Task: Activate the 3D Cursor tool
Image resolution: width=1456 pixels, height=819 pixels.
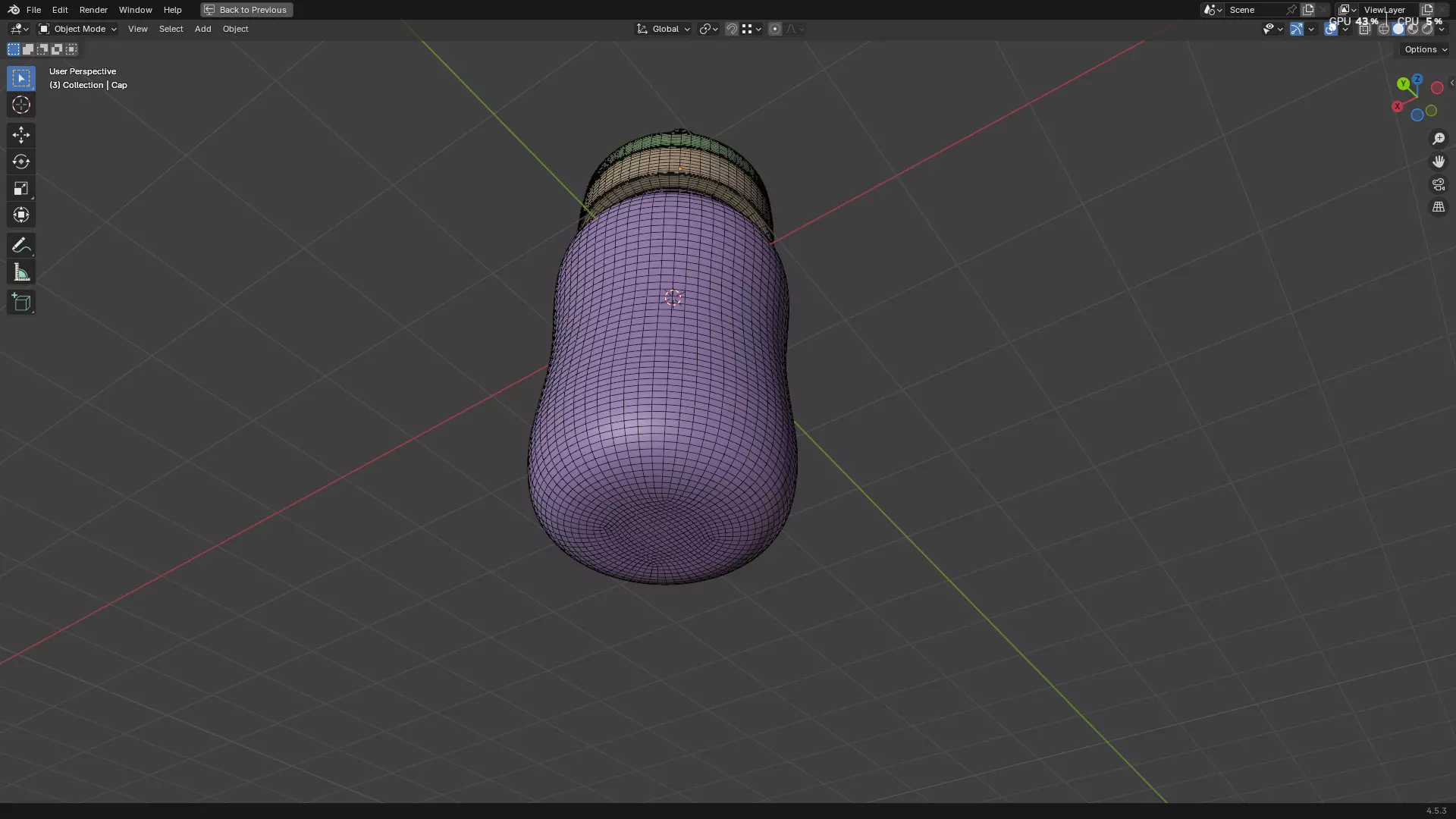Action: click(21, 105)
